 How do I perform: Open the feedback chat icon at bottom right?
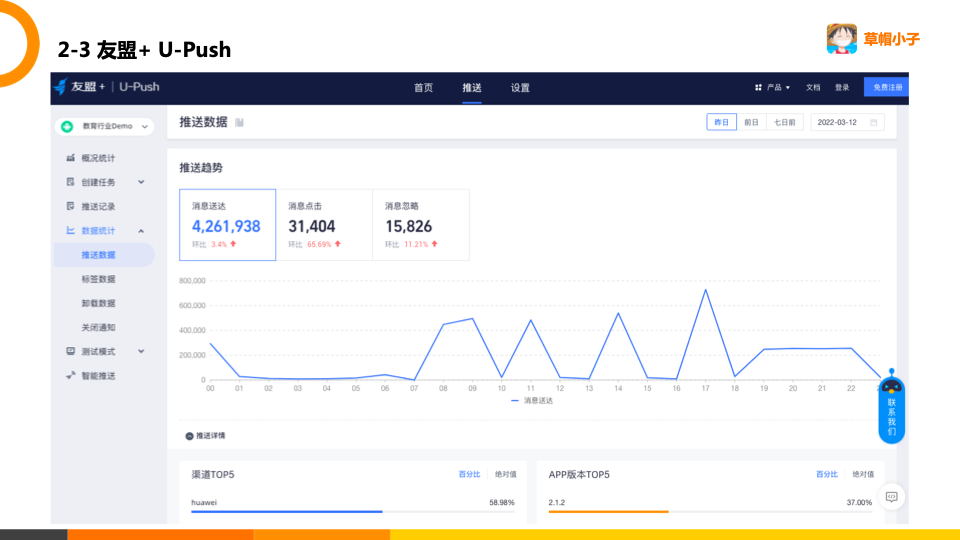891,497
